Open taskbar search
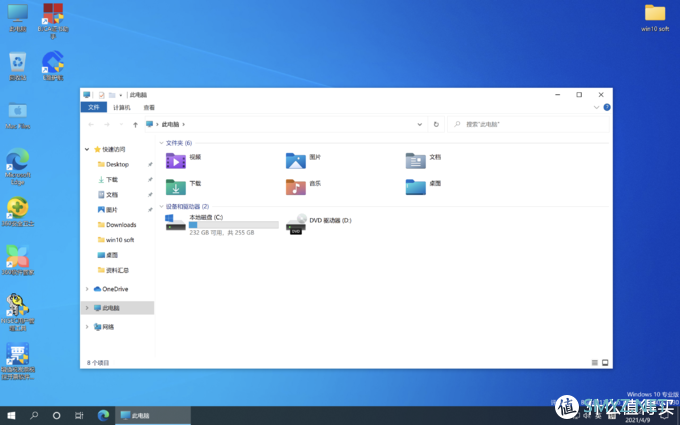The image size is (680, 425). click(34, 415)
